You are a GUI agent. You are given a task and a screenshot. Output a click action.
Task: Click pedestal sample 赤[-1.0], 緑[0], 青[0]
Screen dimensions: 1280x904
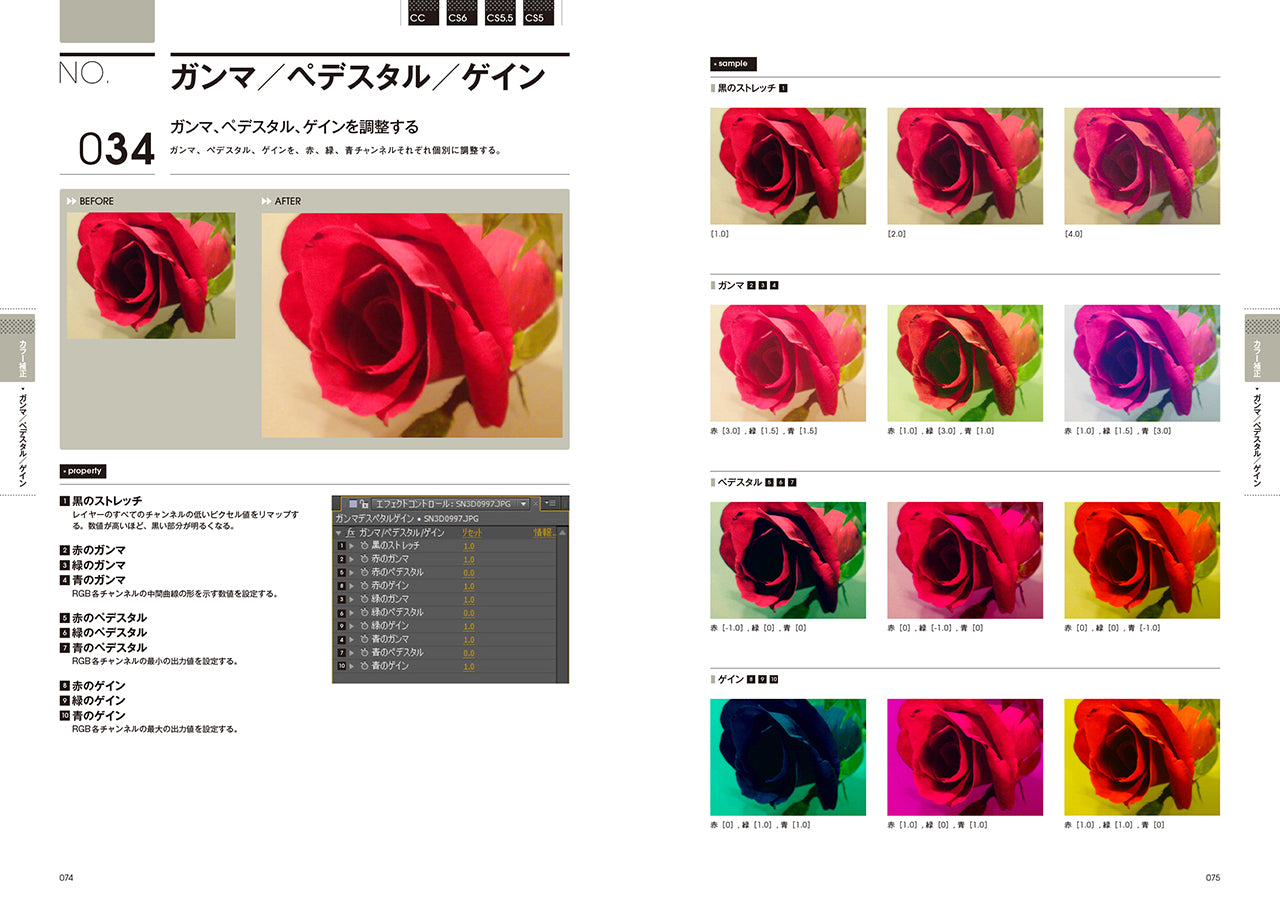pos(788,560)
